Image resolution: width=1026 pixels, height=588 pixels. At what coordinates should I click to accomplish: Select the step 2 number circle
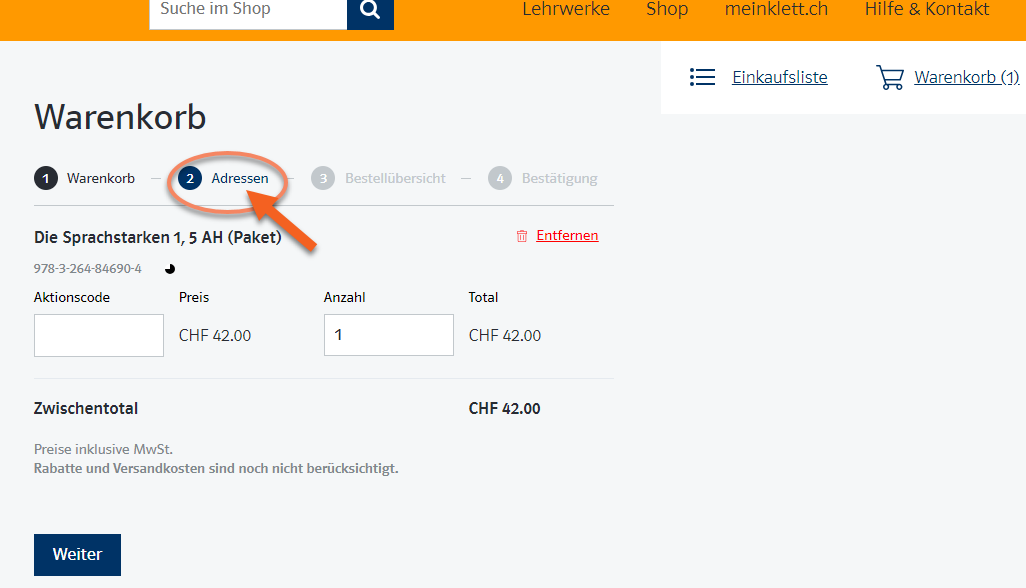[x=190, y=179]
